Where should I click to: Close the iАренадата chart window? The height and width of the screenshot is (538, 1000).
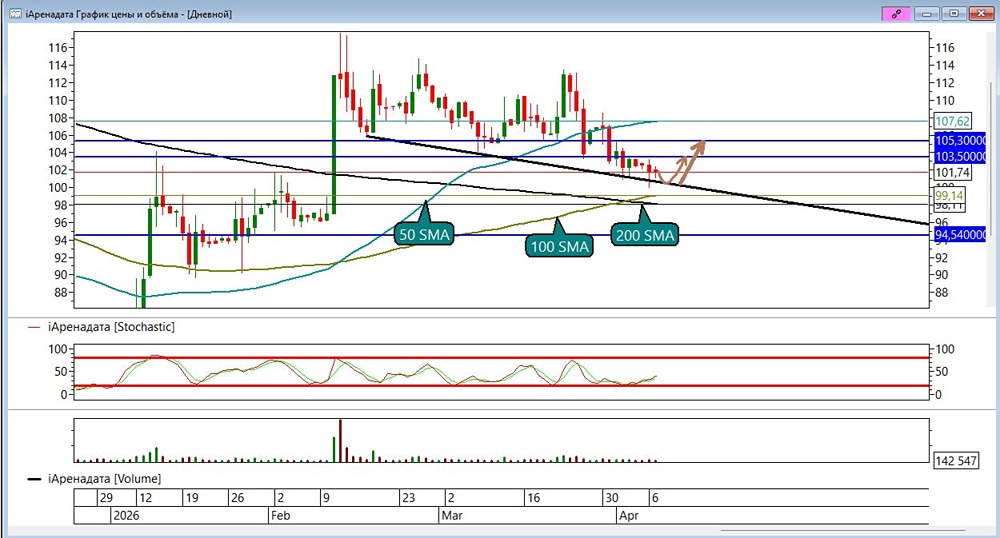point(982,13)
